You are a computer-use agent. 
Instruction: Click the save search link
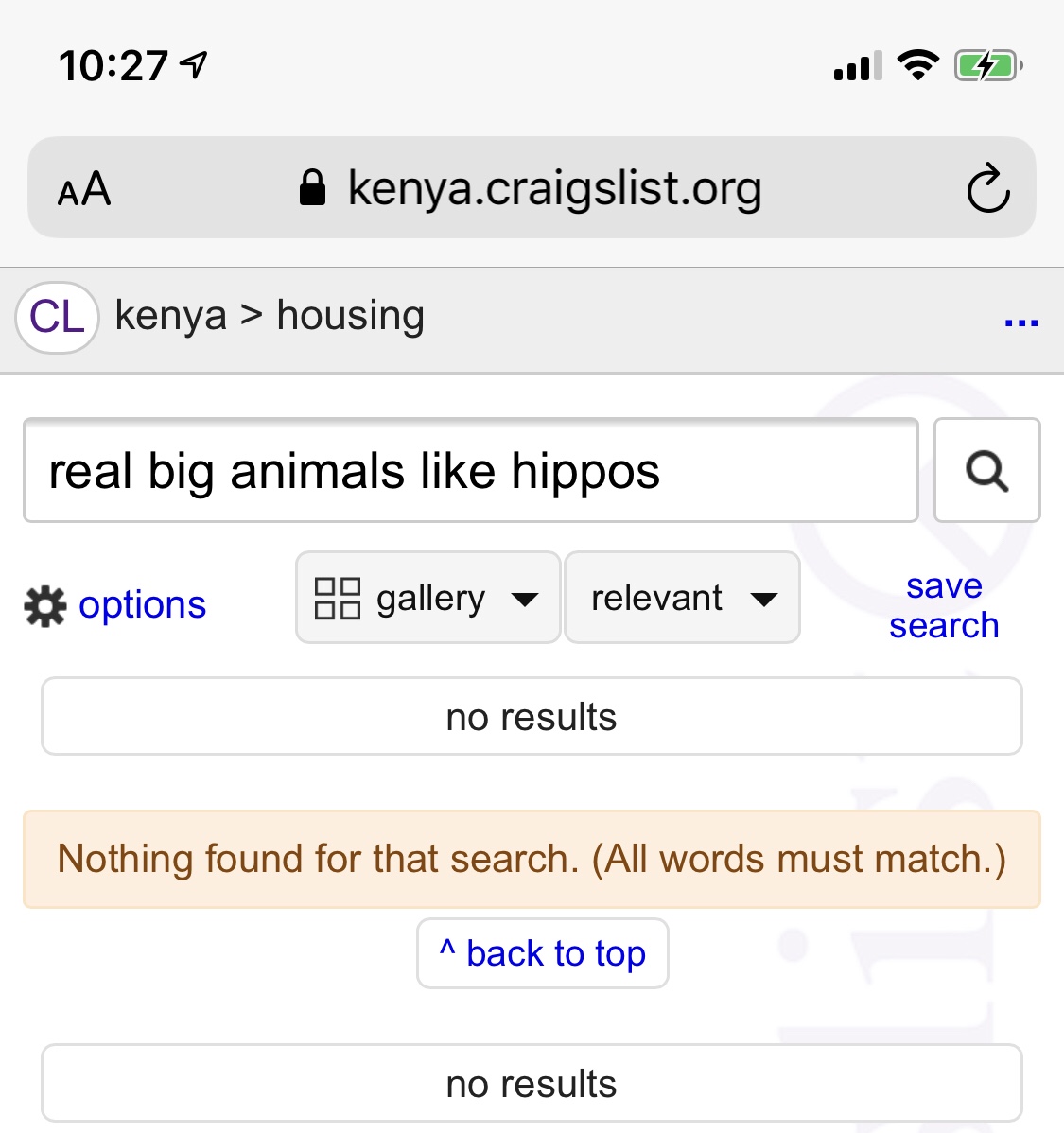pyautogui.click(x=944, y=605)
